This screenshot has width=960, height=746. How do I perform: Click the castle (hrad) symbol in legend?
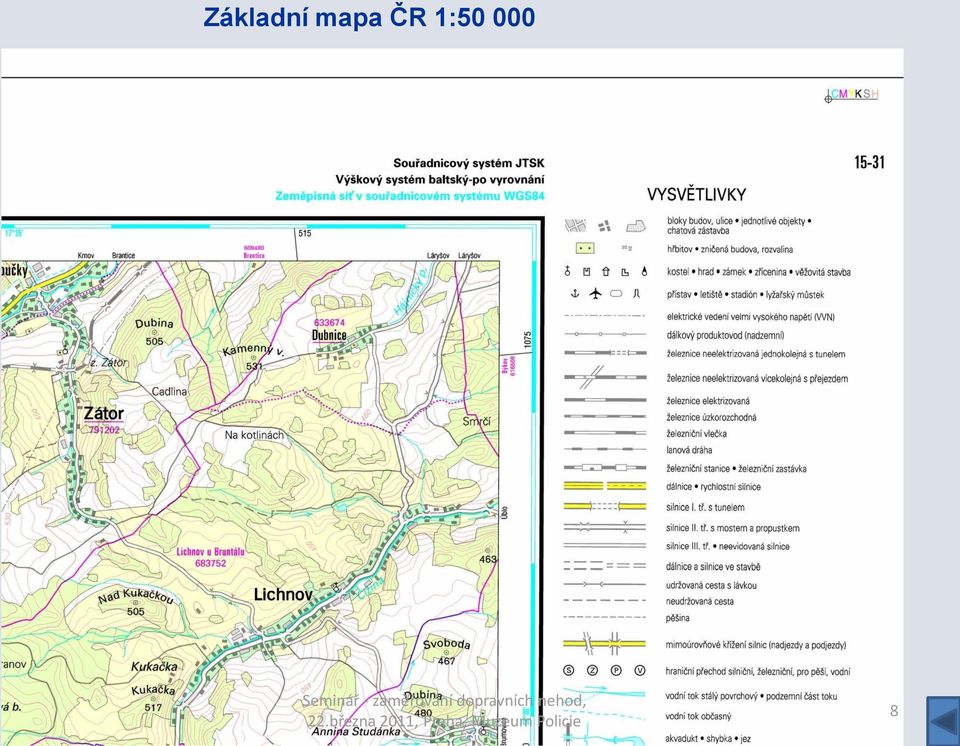tap(587, 271)
